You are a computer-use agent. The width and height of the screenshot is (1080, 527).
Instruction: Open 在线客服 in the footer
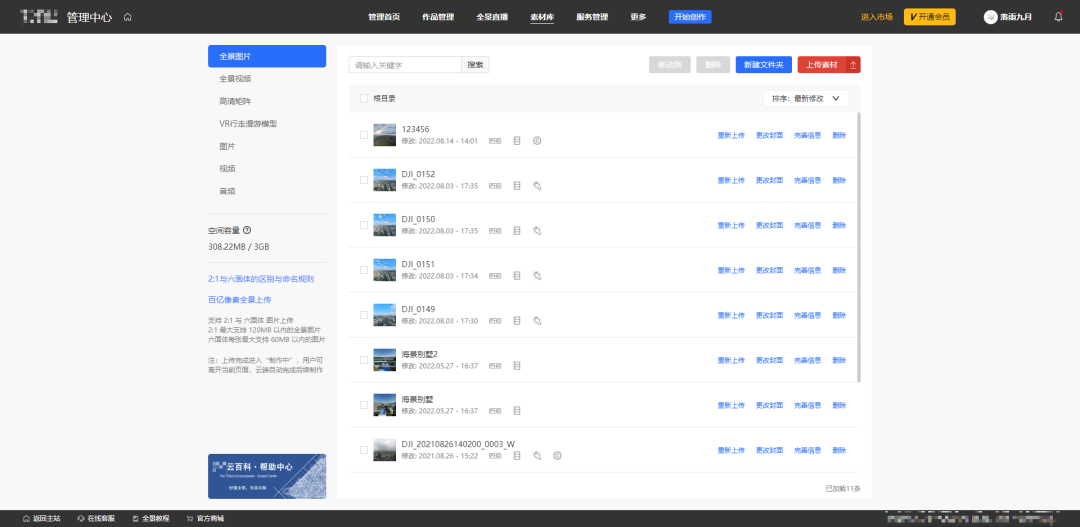(96, 519)
